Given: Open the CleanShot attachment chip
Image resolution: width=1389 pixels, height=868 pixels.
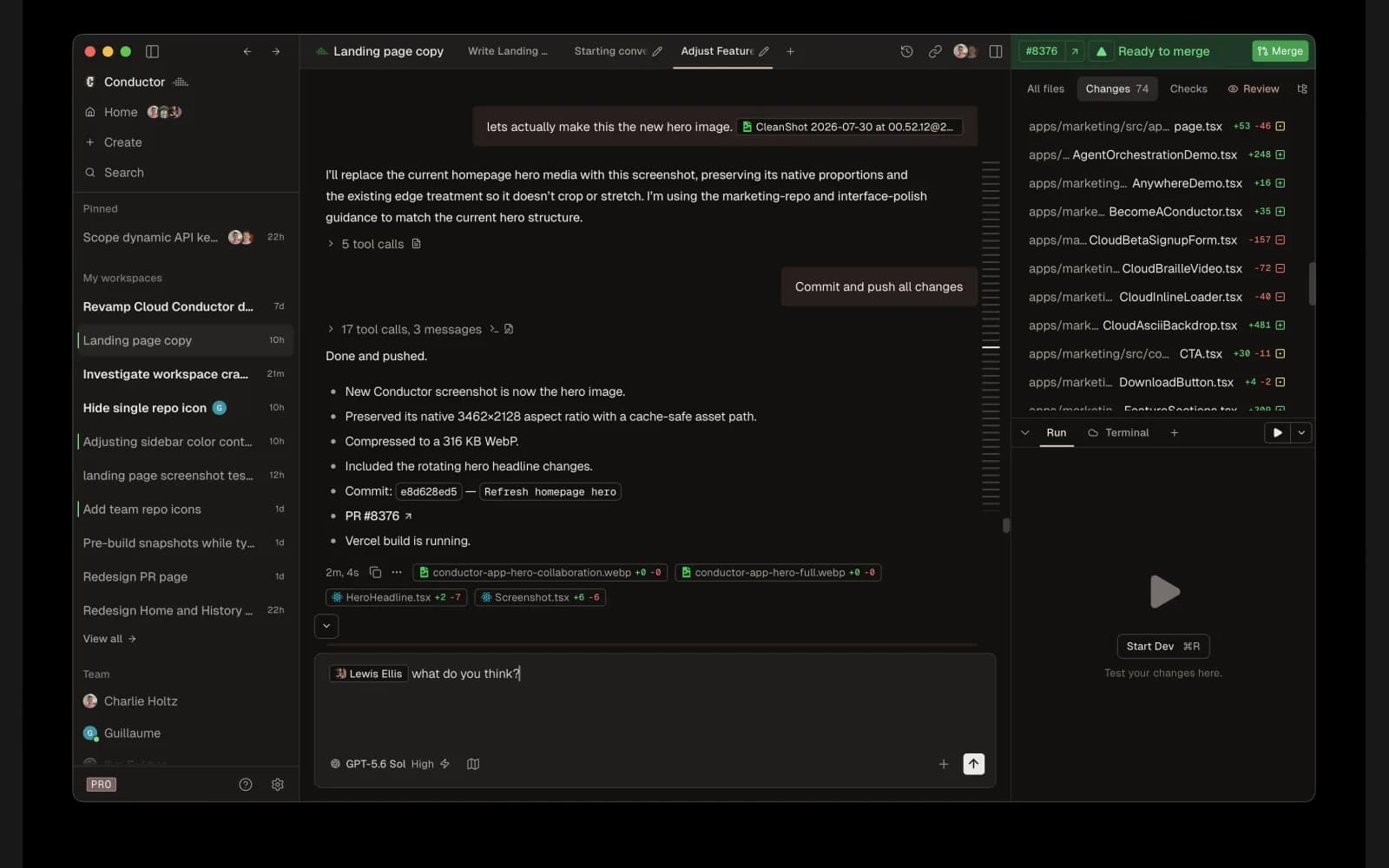Looking at the screenshot, I should [x=849, y=127].
